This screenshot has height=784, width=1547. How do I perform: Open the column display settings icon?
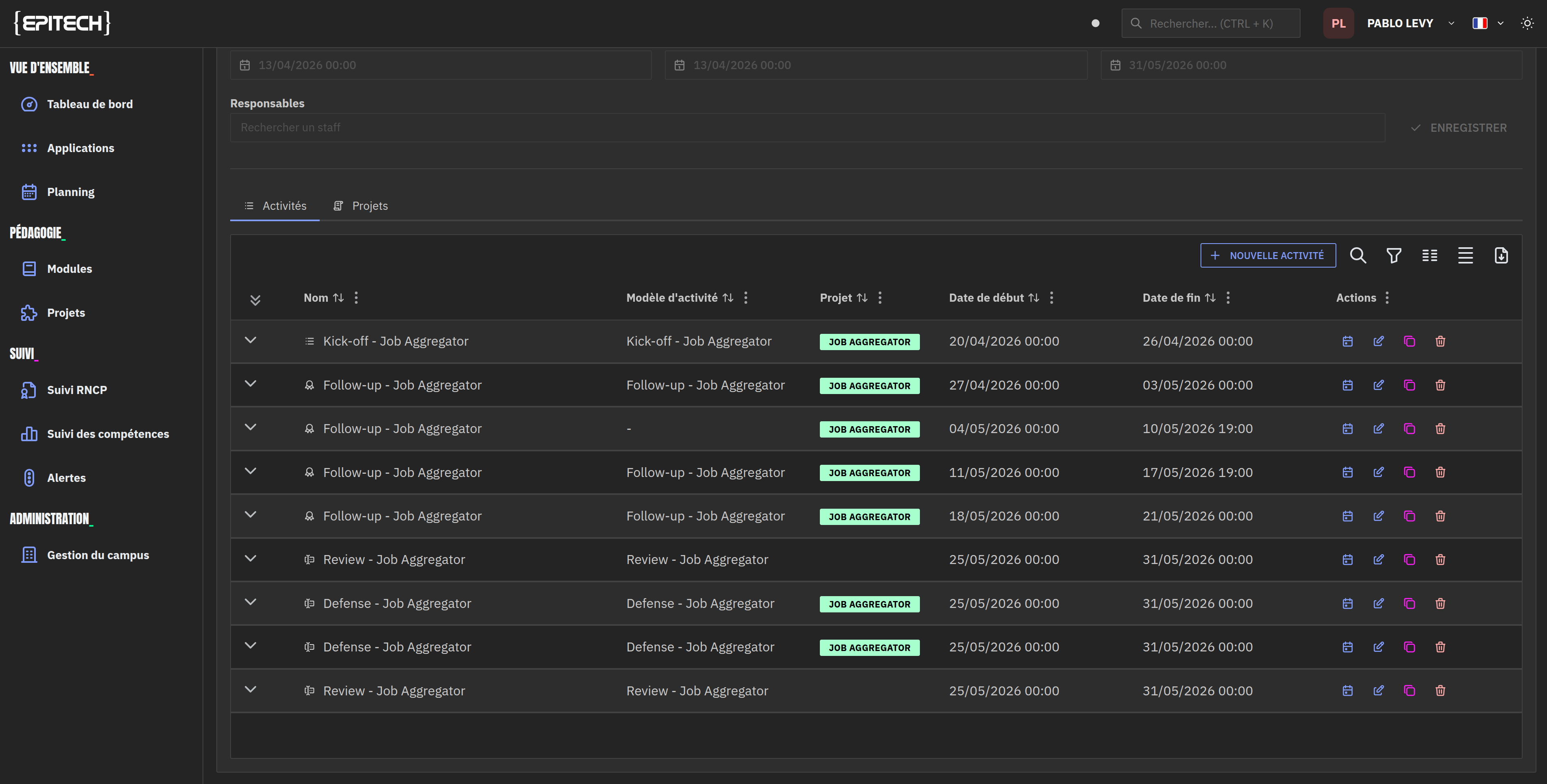pyautogui.click(x=1429, y=256)
